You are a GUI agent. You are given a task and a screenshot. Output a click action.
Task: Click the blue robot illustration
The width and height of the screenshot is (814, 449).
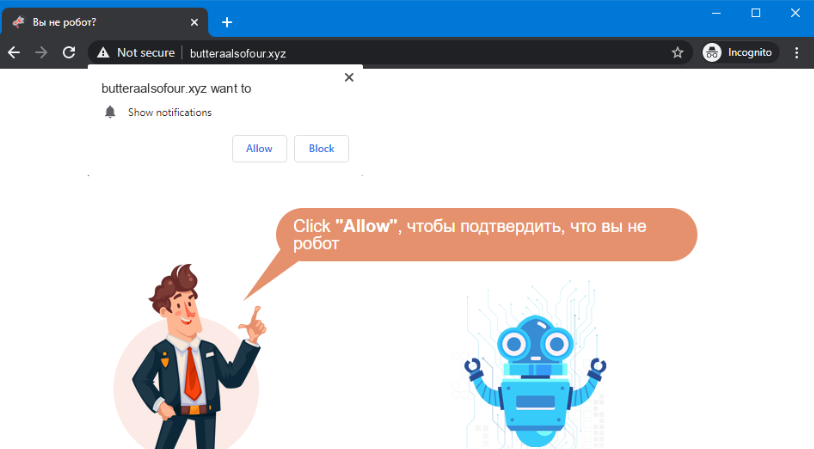coord(535,380)
